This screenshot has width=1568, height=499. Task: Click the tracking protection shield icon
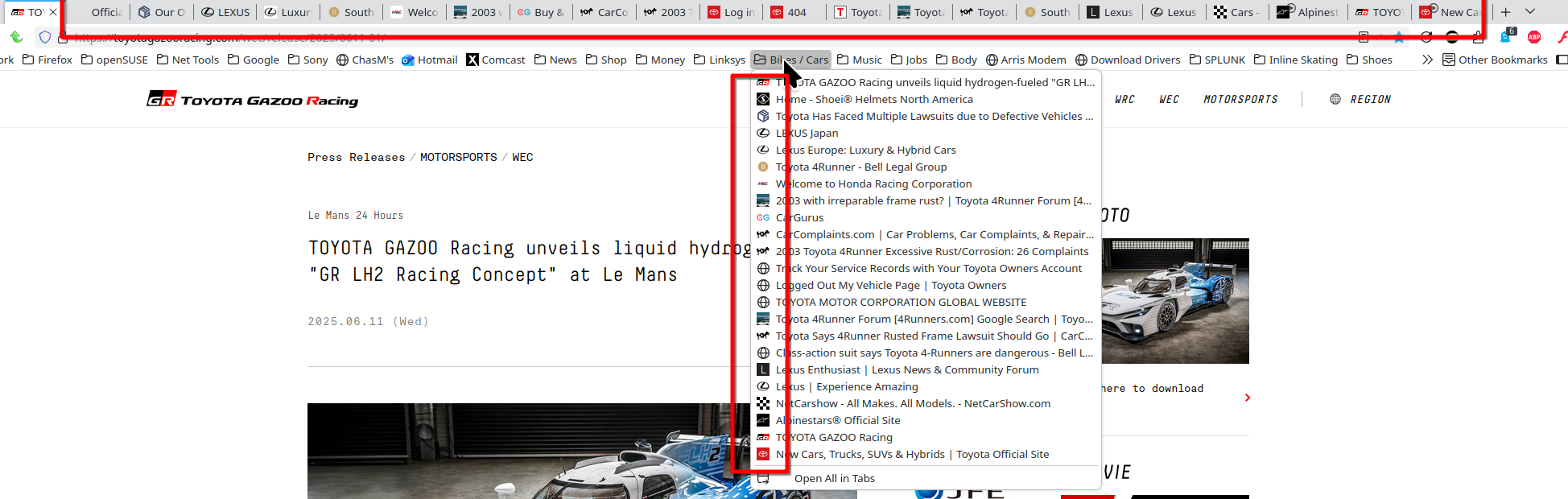click(45, 37)
